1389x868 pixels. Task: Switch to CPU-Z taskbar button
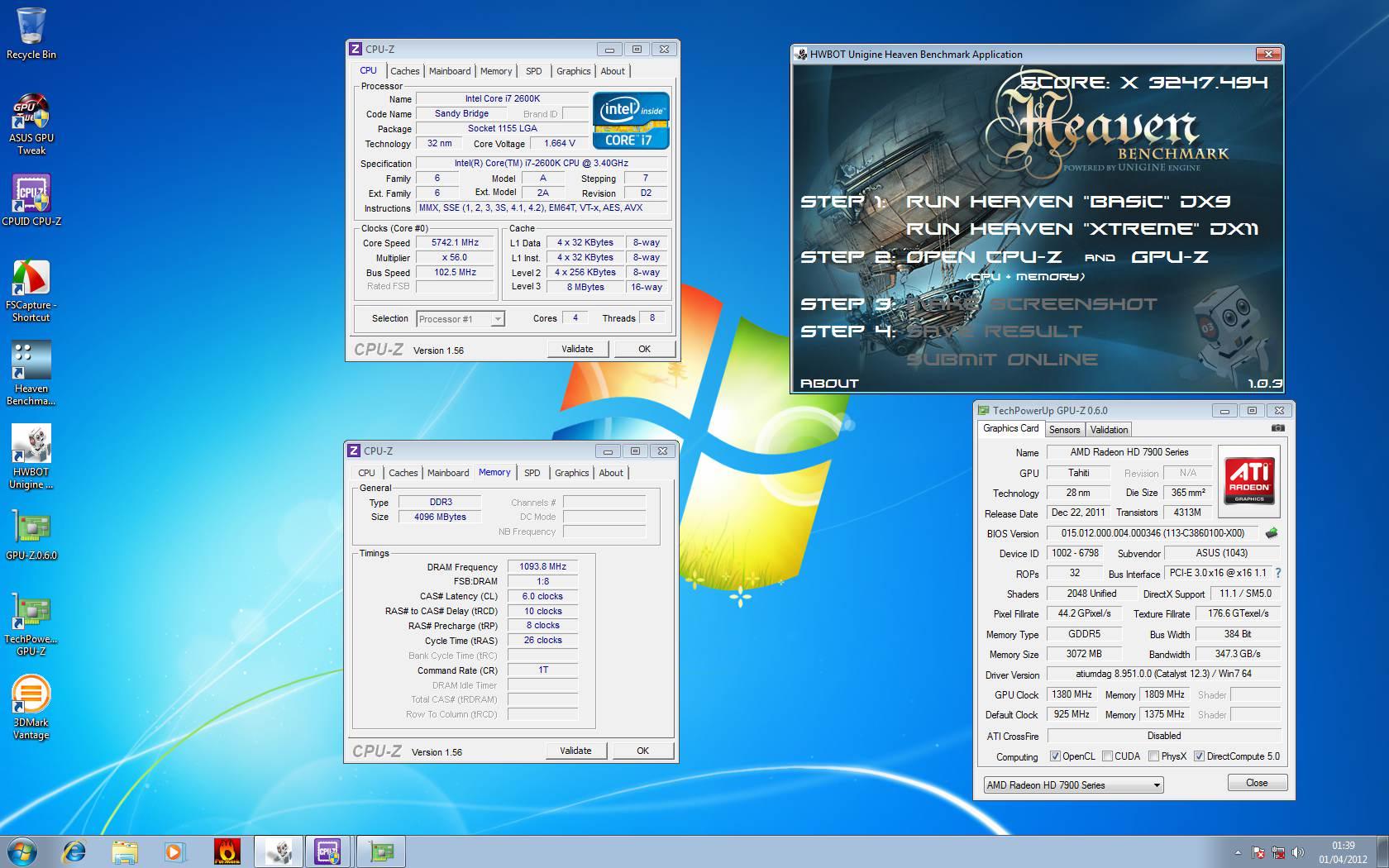329,851
